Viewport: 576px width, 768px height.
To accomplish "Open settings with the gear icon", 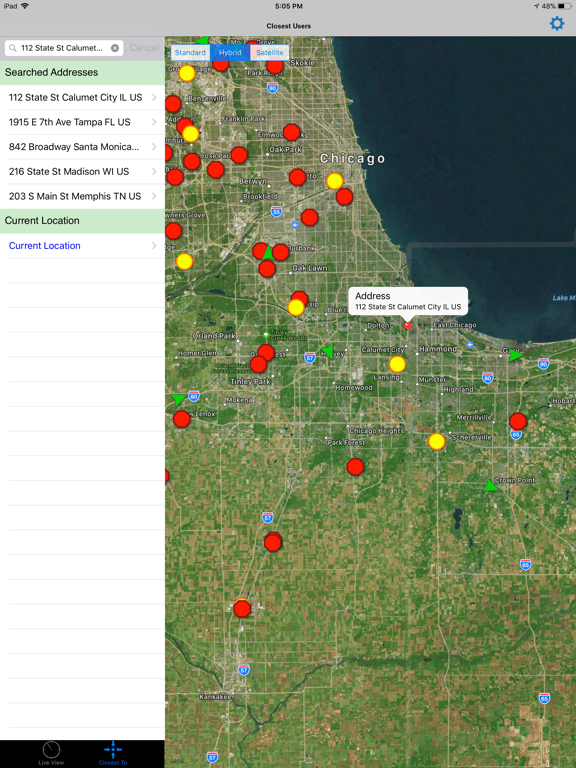I will click(x=557, y=23).
